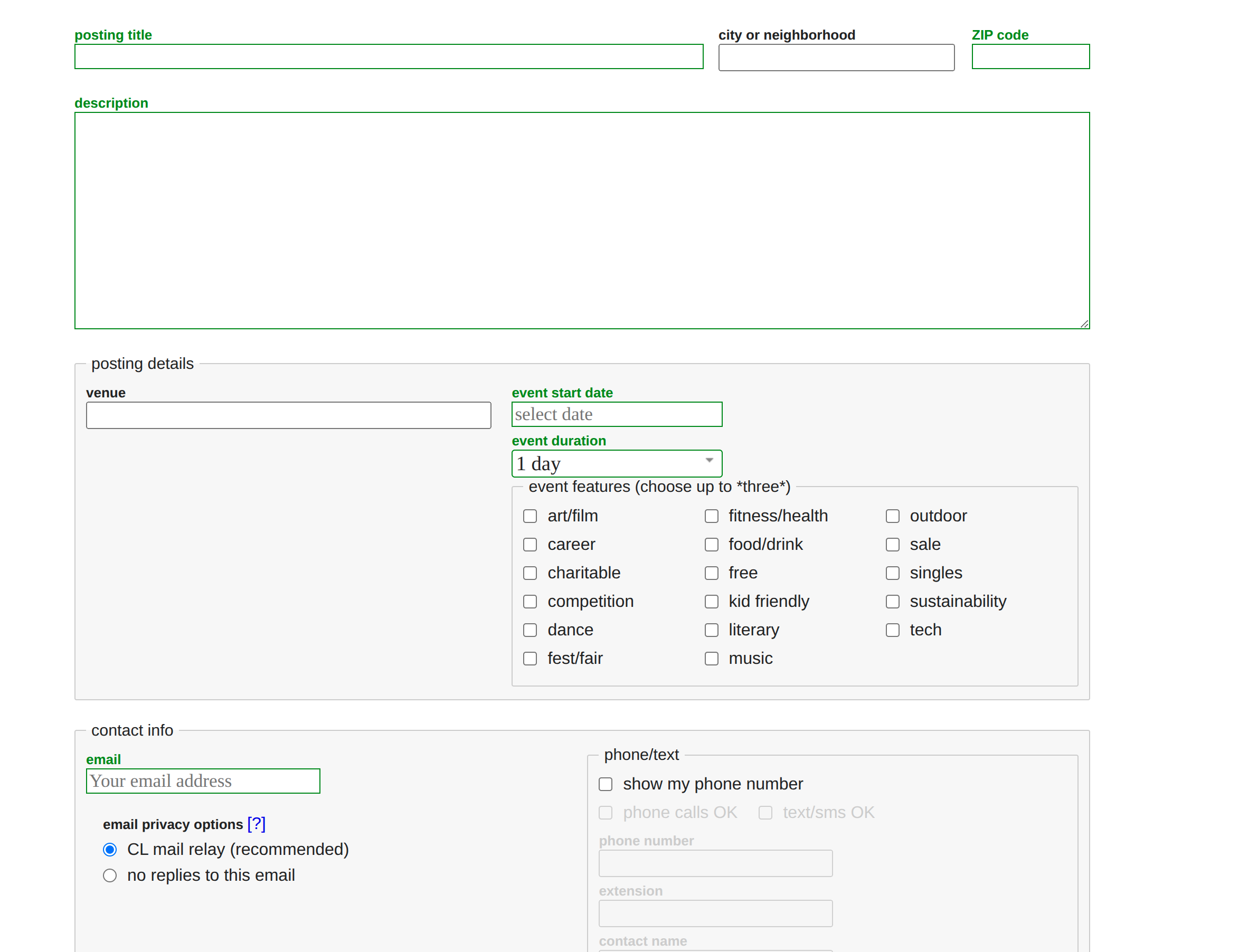Mark the event as tech
1248x952 pixels.
892,630
